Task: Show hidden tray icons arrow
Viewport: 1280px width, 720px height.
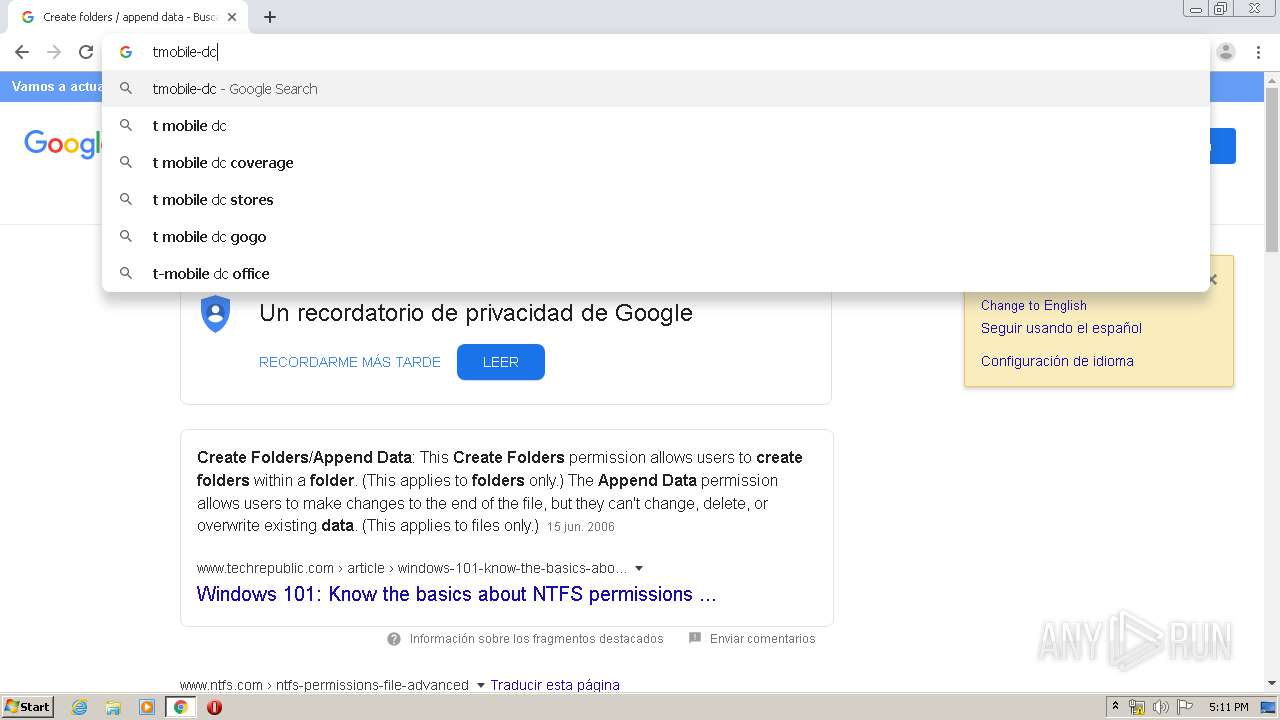Action: [1115, 707]
